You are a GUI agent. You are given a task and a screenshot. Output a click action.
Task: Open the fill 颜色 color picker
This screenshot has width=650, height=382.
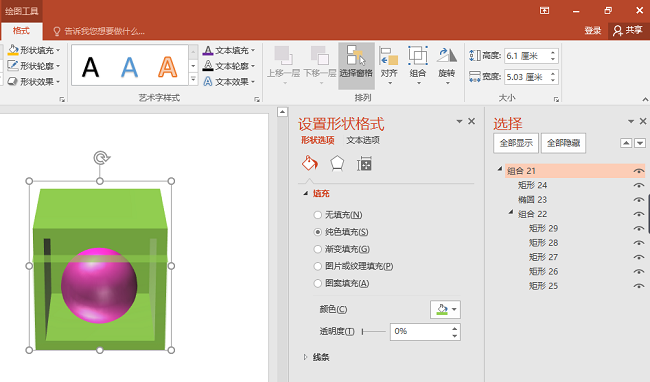coord(445,309)
